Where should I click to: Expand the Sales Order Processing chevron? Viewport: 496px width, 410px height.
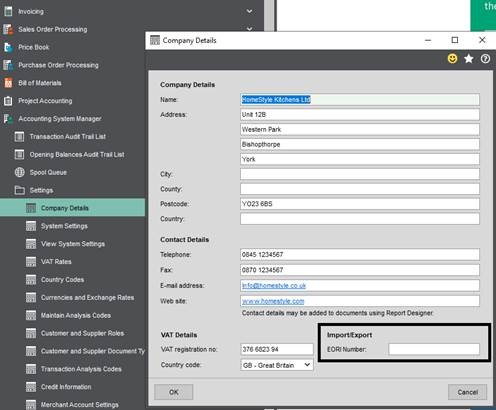[249, 29]
